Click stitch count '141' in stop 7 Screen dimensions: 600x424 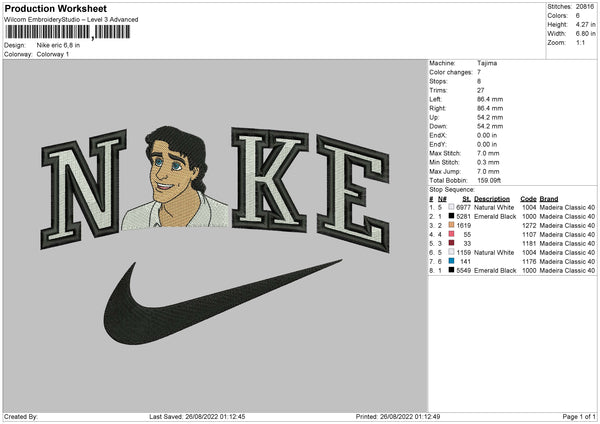(465, 261)
